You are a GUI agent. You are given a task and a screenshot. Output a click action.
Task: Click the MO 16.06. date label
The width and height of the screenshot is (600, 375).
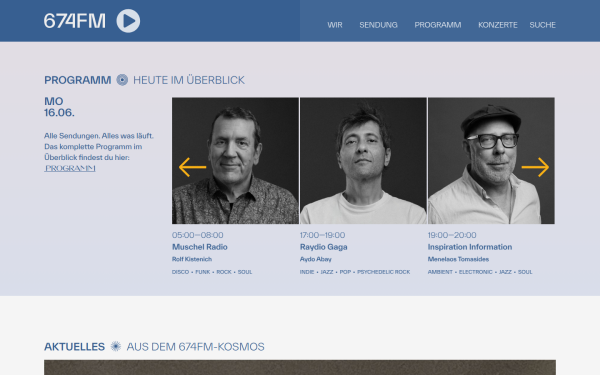click(59, 107)
